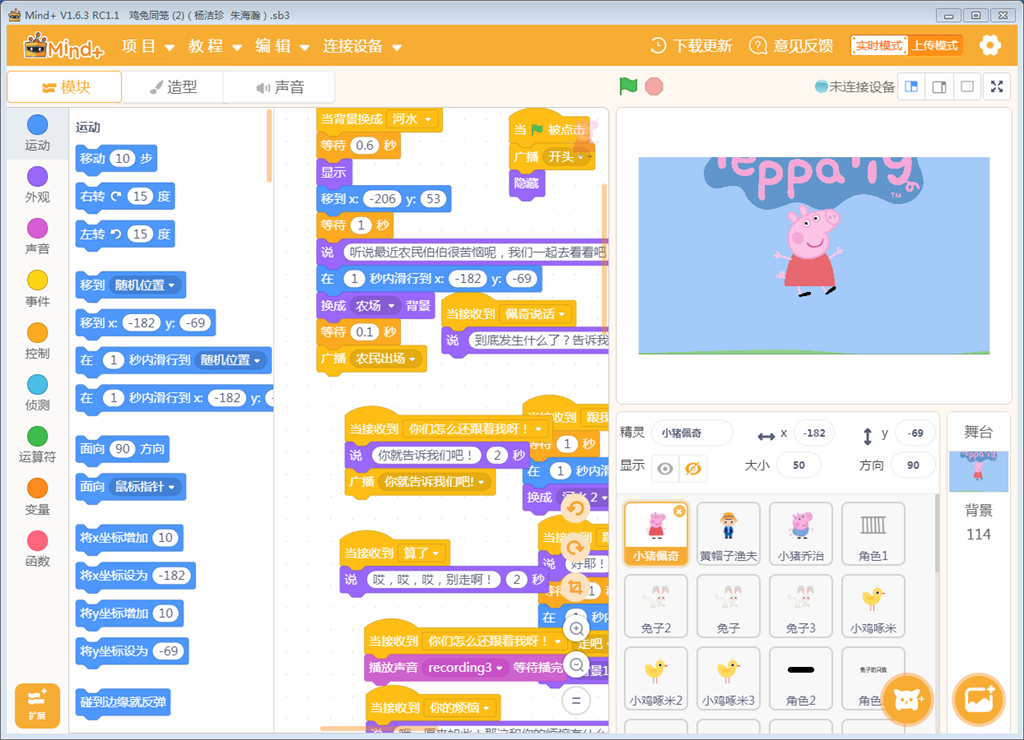Expand the 农场 backdrop dropdown

click(x=376, y=306)
